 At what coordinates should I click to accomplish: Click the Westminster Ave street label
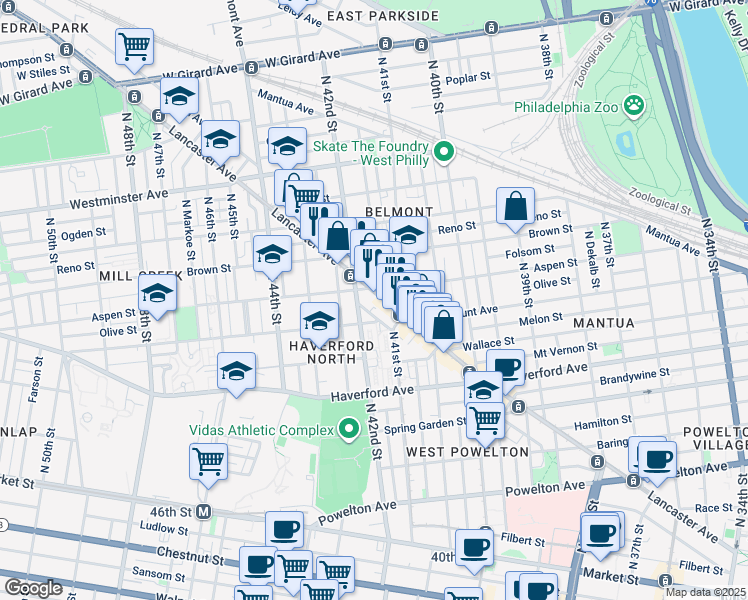click(x=119, y=199)
